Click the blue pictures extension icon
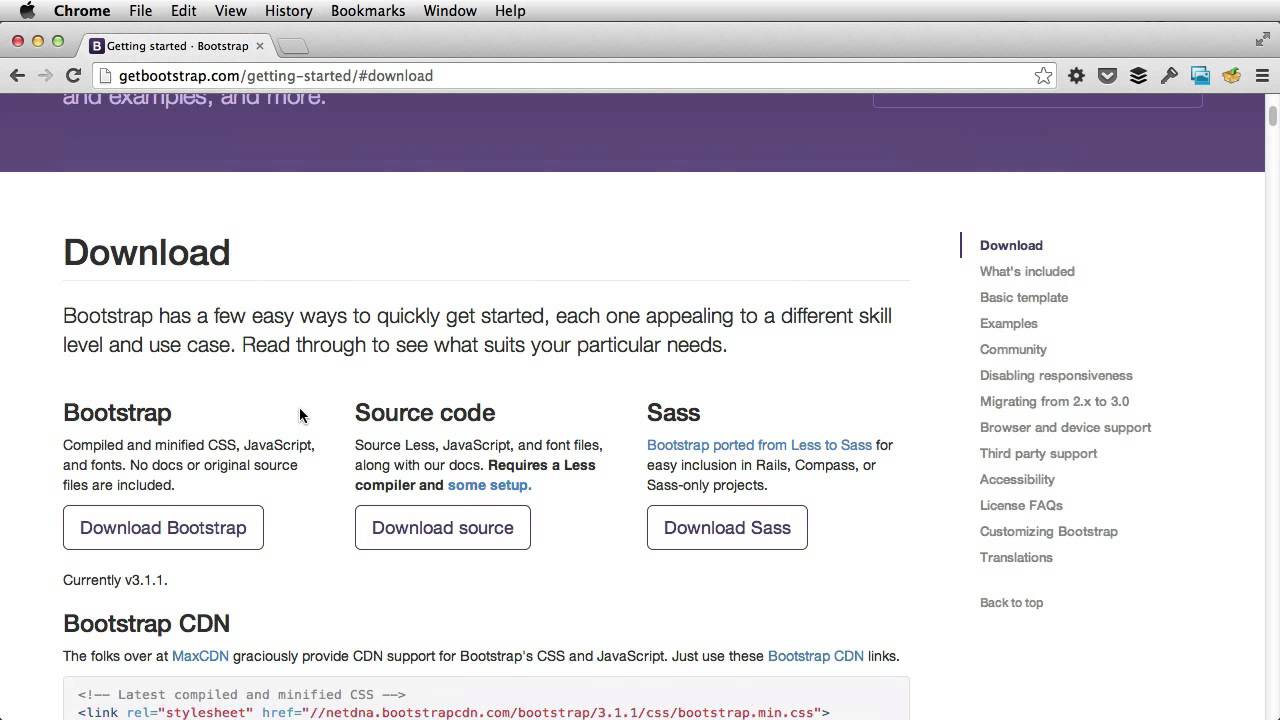The height and width of the screenshot is (720, 1280). coord(1200,76)
